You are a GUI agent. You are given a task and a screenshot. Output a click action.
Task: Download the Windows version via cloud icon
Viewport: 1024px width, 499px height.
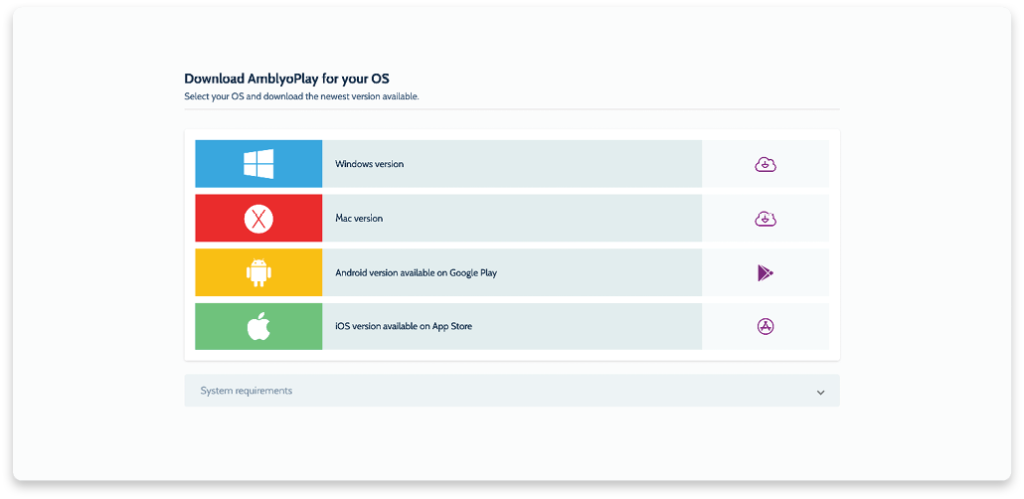pos(765,165)
